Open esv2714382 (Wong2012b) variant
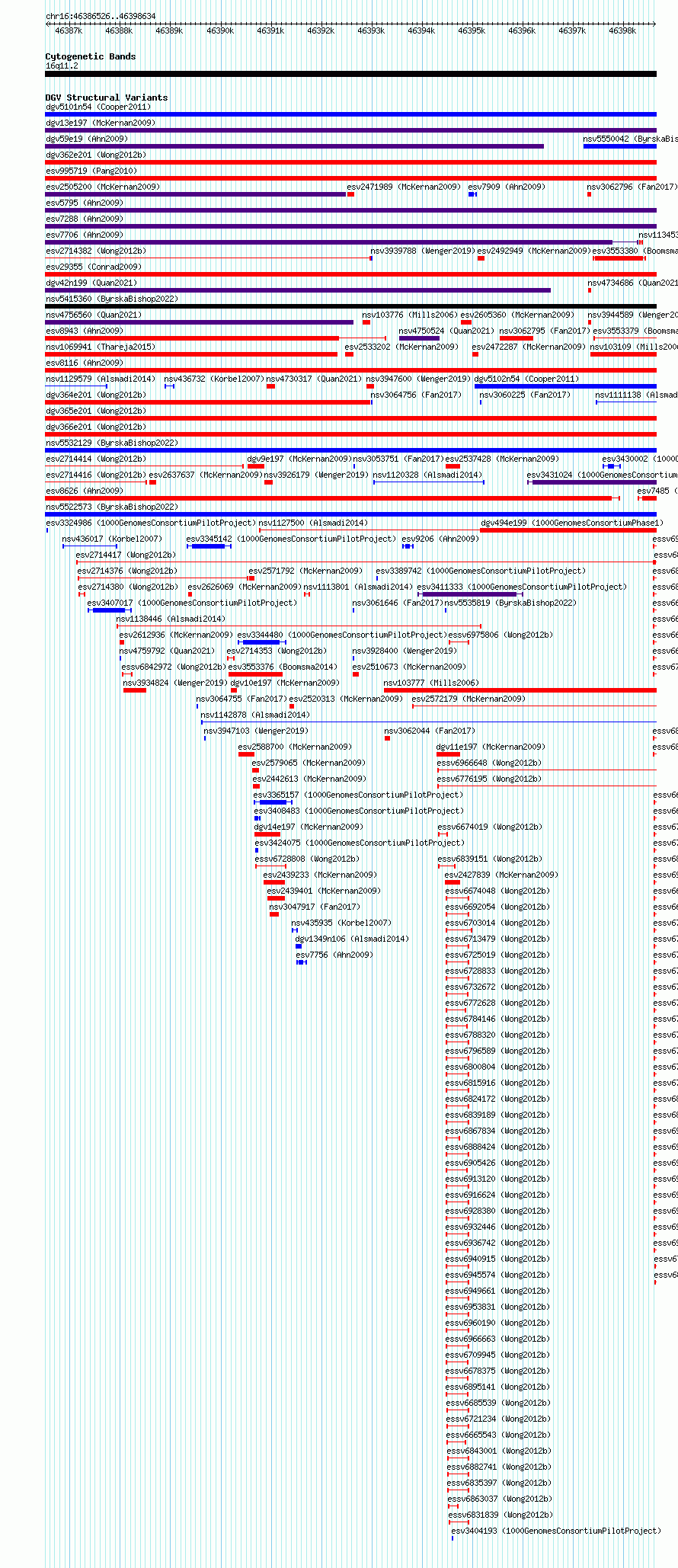Viewport: 678px width, 1568px height. tap(96, 251)
